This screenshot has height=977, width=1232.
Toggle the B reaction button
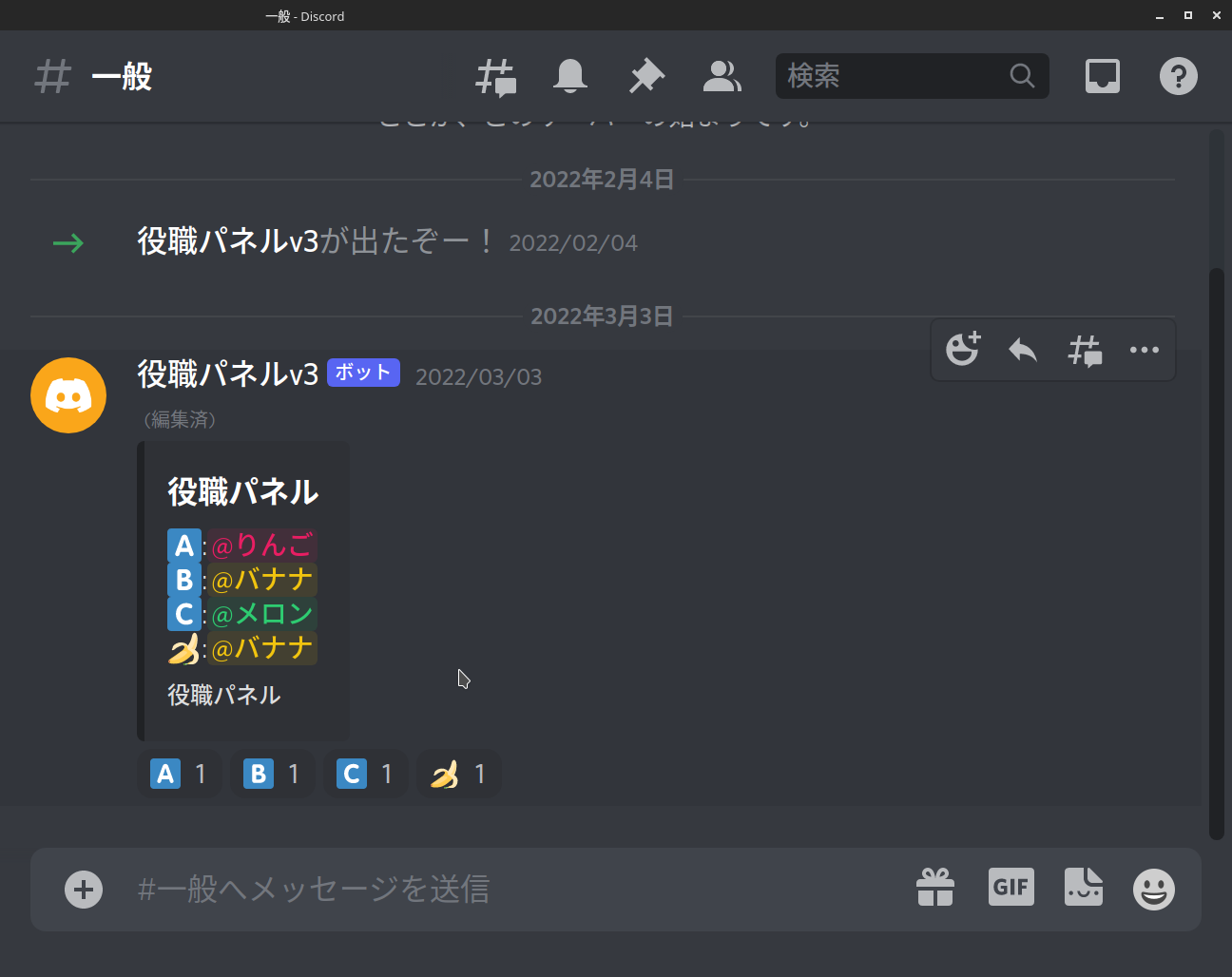273,774
